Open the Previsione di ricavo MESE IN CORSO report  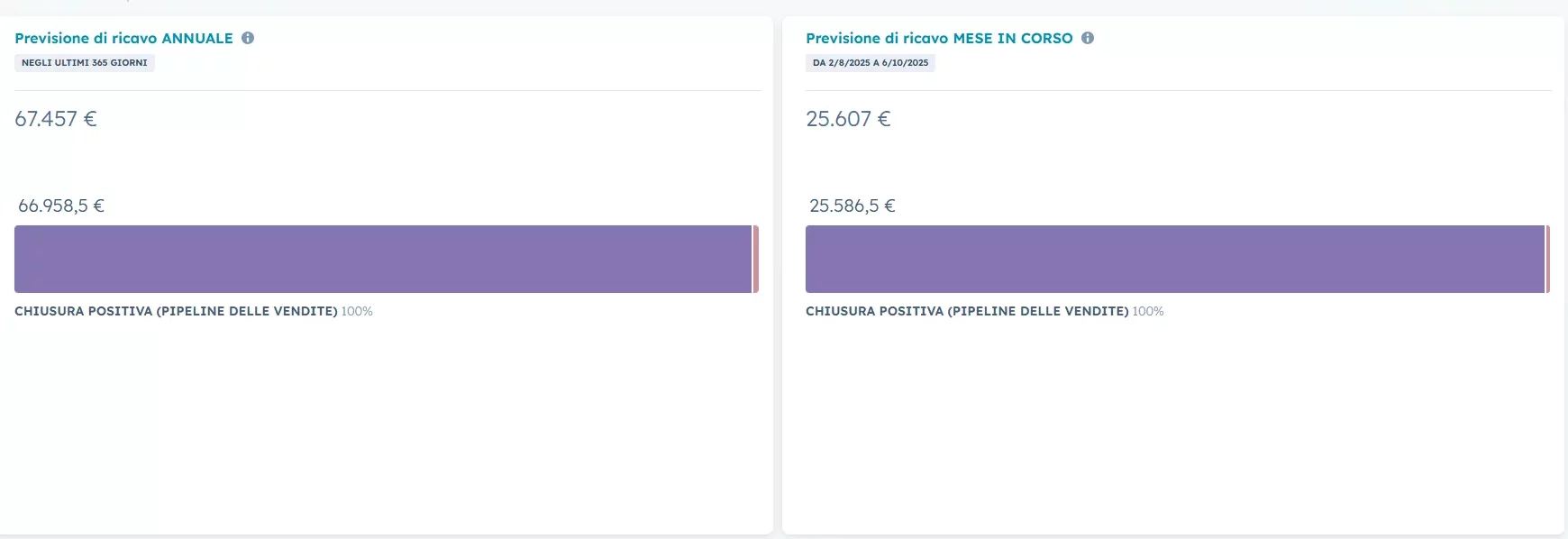point(939,38)
